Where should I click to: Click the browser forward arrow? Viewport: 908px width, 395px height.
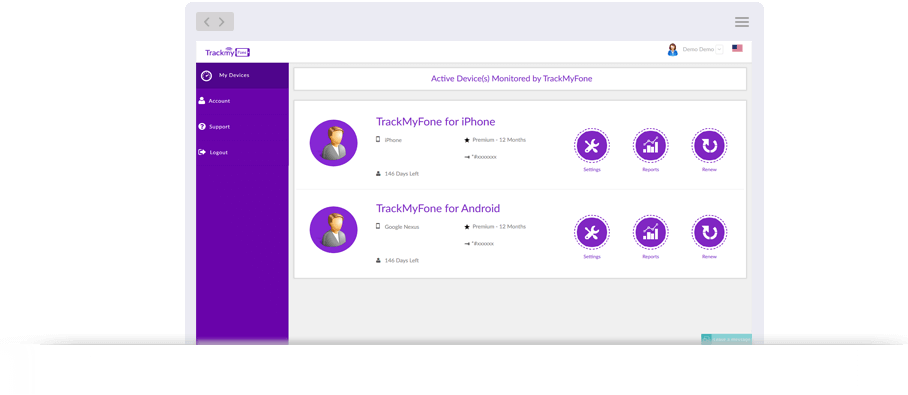click(222, 22)
